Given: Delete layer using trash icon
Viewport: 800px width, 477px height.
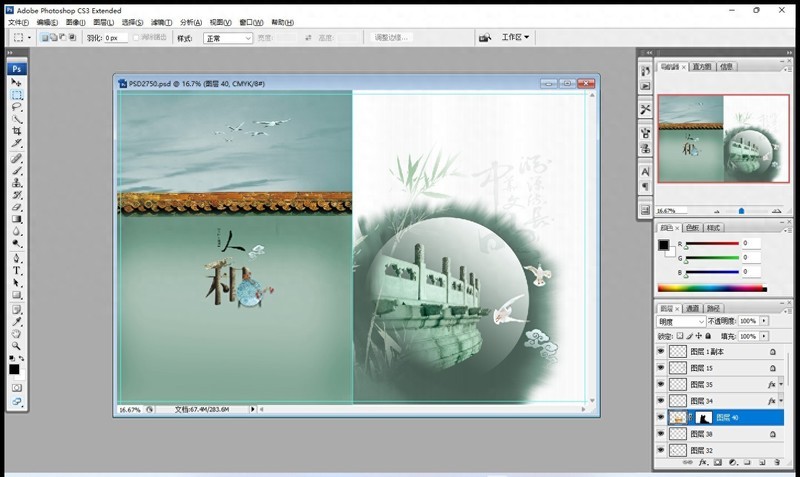Looking at the screenshot, I should click(775, 464).
